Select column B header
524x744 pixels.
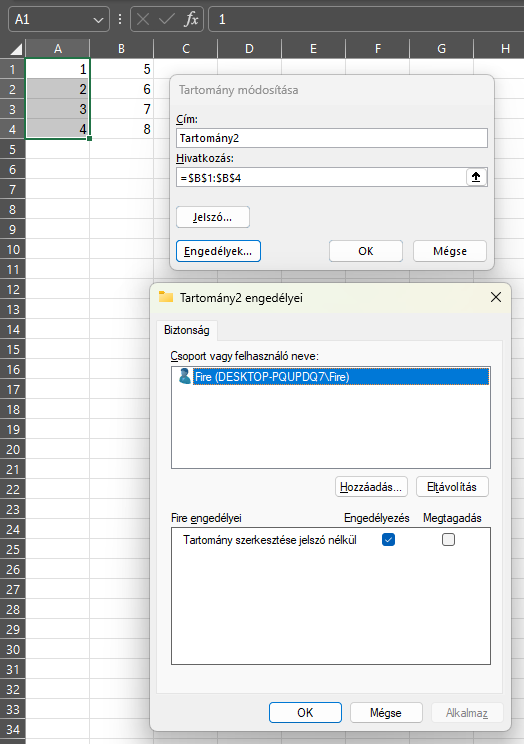coord(122,49)
